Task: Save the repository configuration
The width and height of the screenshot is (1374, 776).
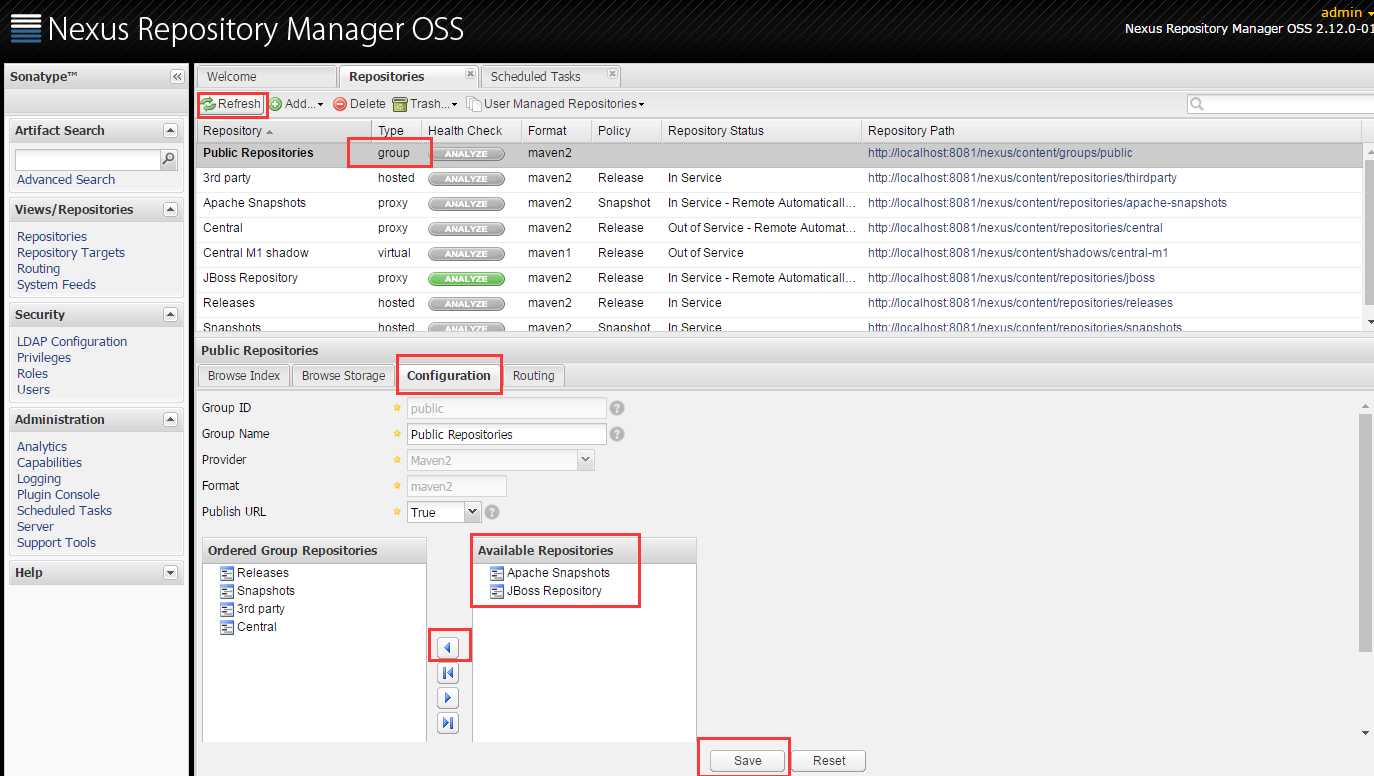Action: click(747, 761)
